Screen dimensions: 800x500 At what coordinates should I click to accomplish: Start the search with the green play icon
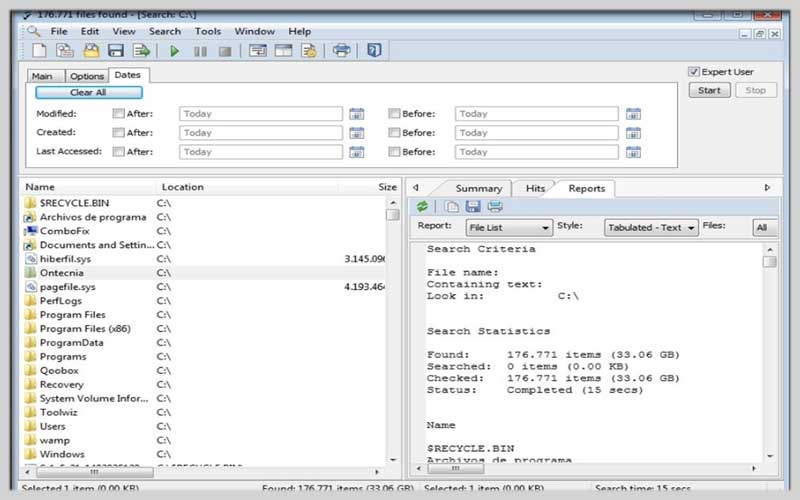coord(174,51)
